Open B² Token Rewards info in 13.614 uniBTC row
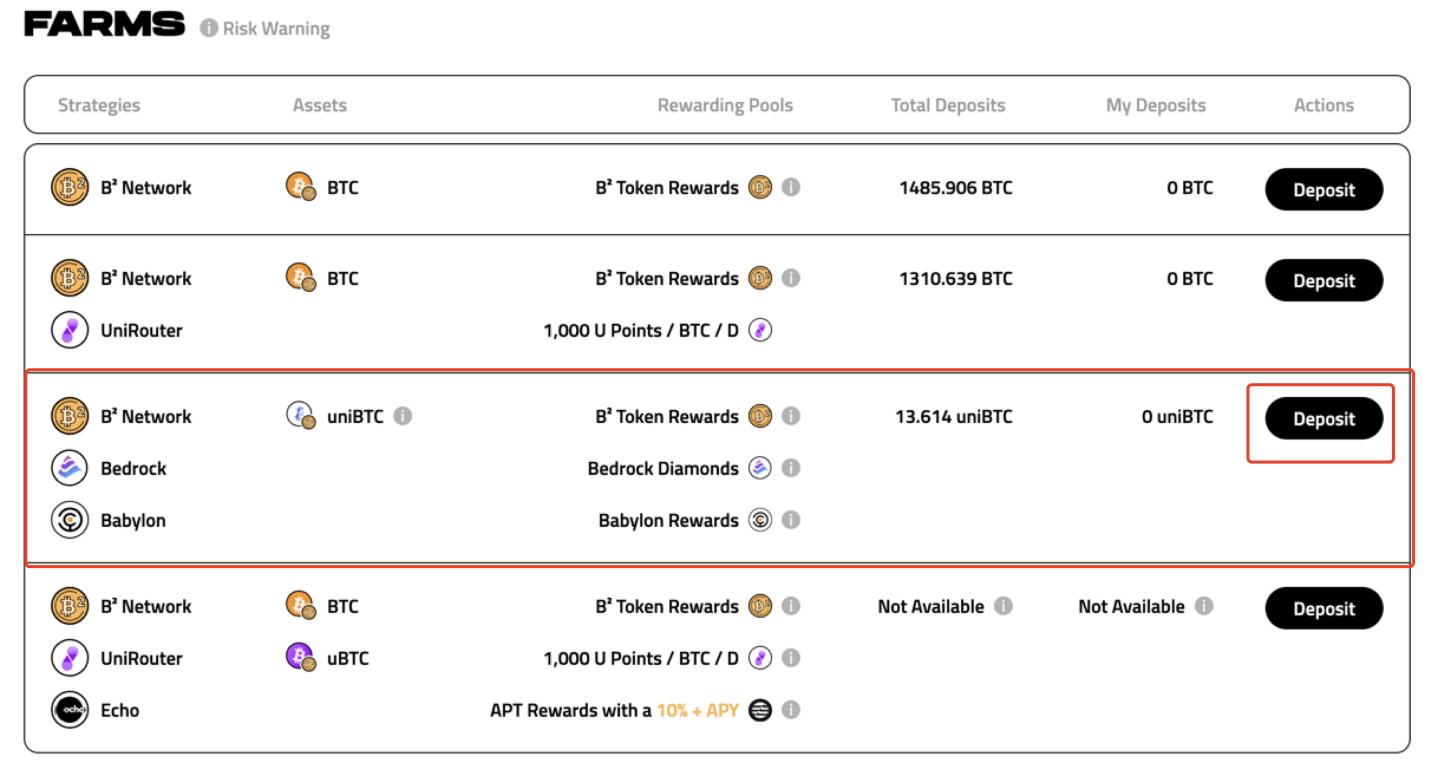Screen dimensions: 1438x763 791,417
